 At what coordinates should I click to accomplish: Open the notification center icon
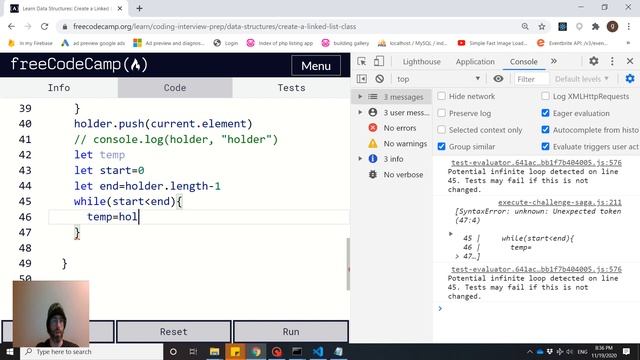tap(627, 351)
